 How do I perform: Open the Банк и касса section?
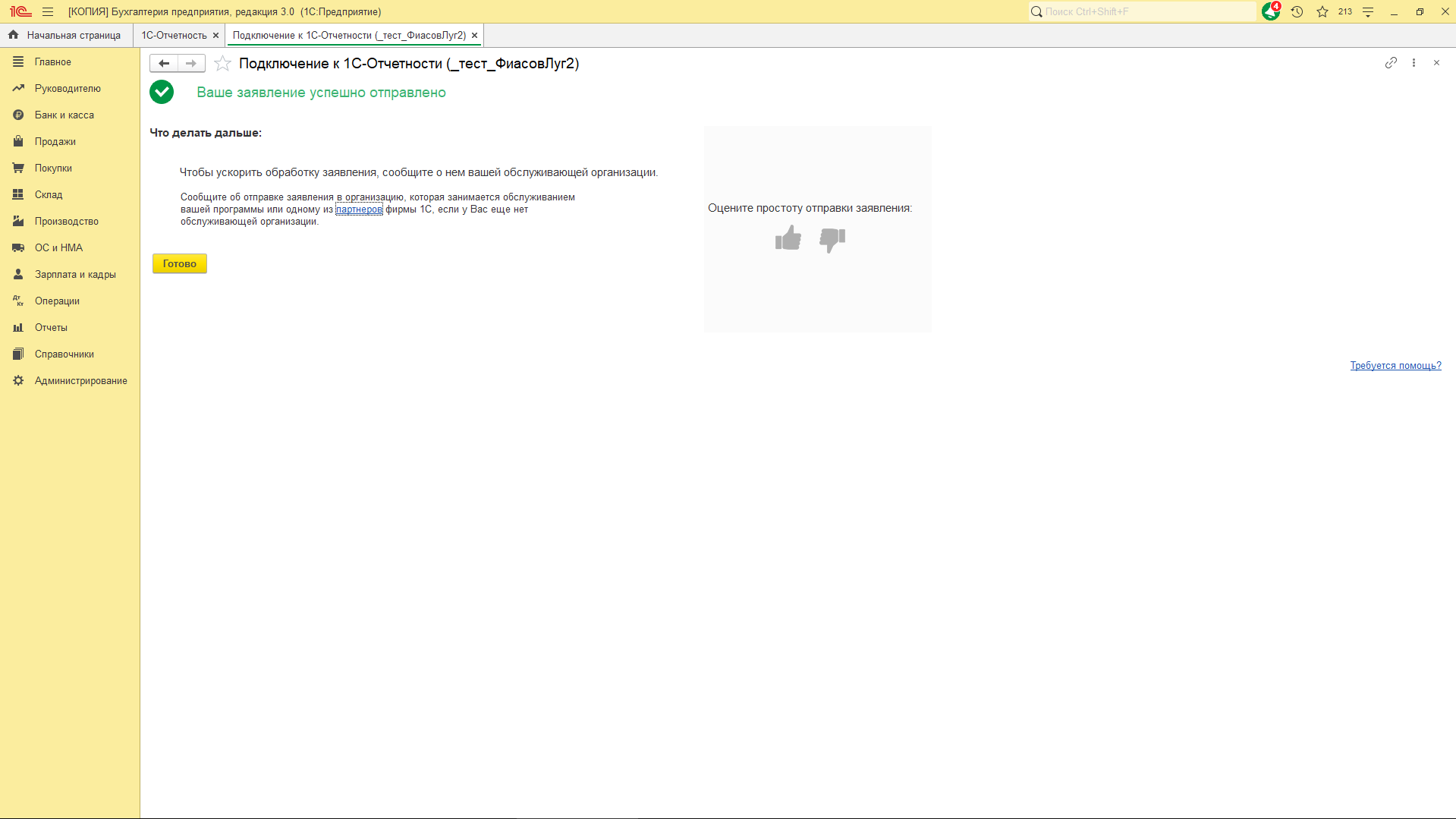(70, 115)
